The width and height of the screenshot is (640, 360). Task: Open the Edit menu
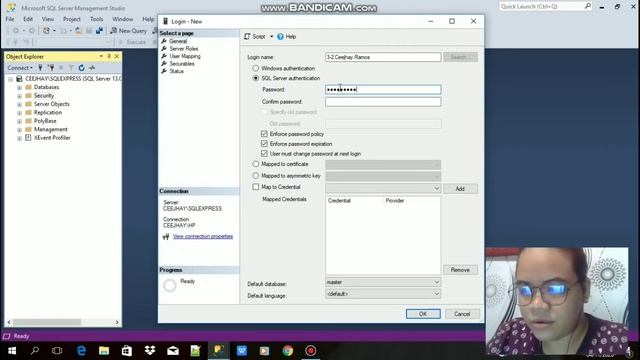pyautogui.click(x=28, y=19)
